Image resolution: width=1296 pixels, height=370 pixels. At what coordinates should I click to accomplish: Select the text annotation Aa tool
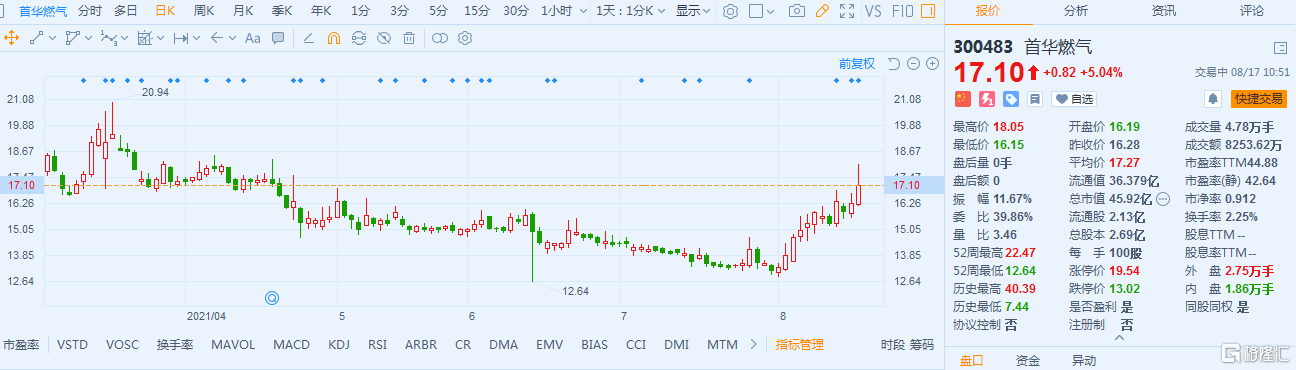(x=252, y=38)
